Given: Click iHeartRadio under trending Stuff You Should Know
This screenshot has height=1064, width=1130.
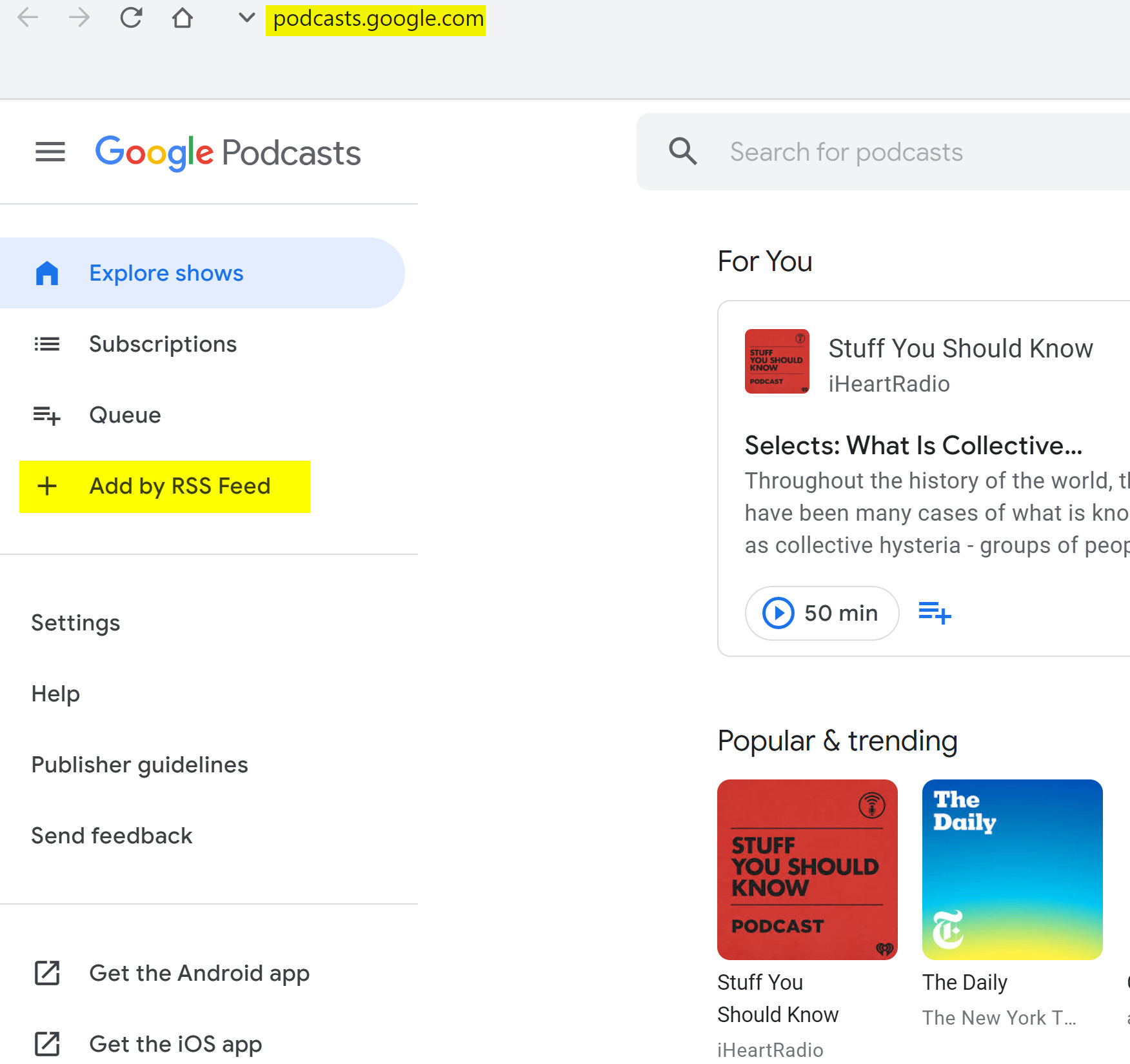Looking at the screenshot, I should [771, 1050].
